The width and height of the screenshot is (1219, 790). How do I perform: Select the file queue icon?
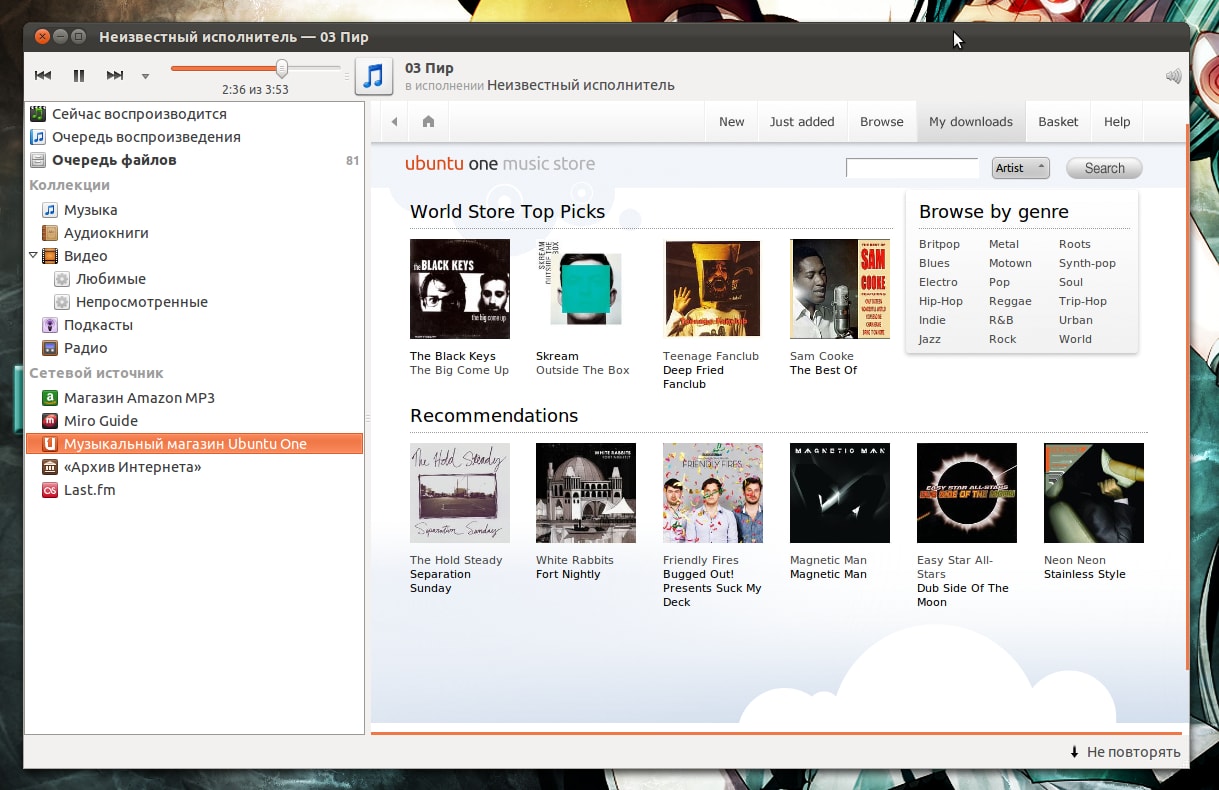click(38, 160)
